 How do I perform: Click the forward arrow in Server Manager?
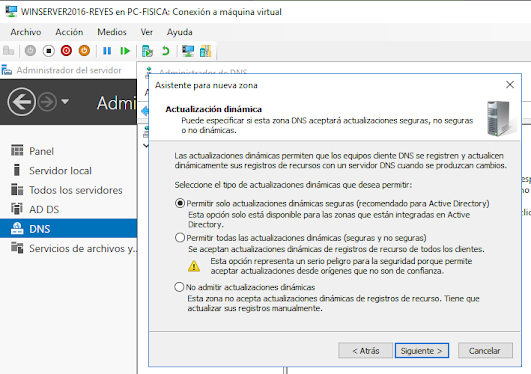click(x=47, y=102)
